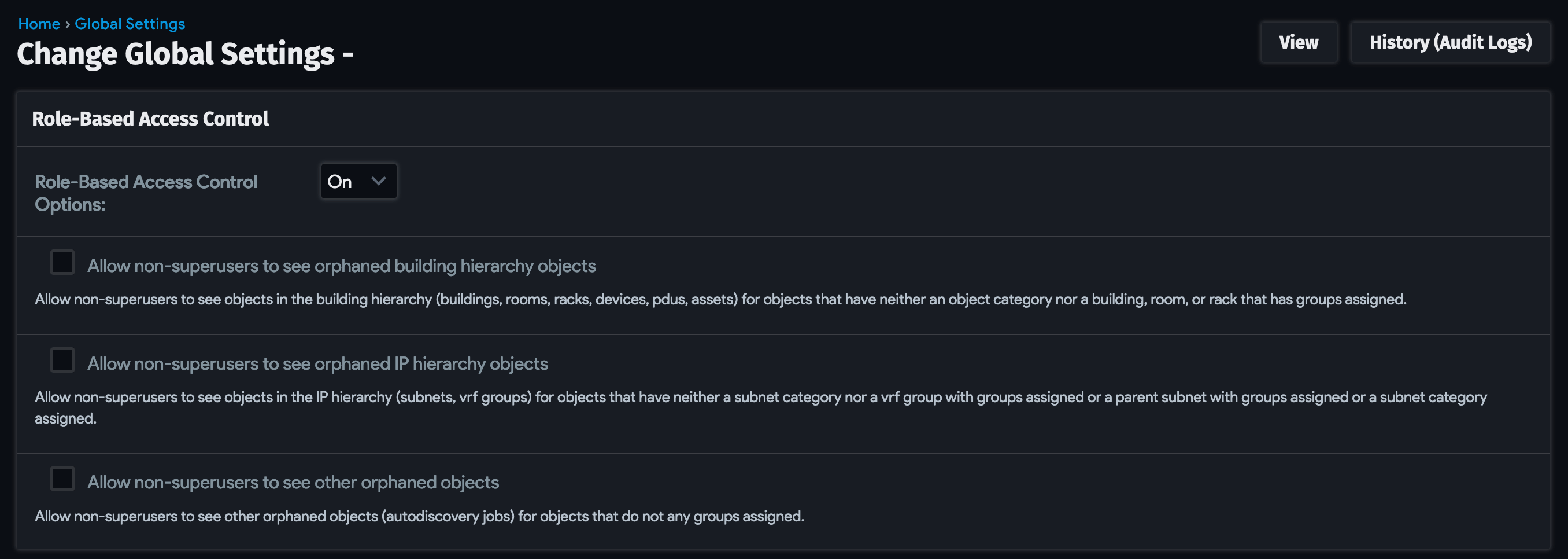The image size is (1568, 559).
Task: Click the breadcrumb separator arrow after Home
Action: click(x=68, y=24)
